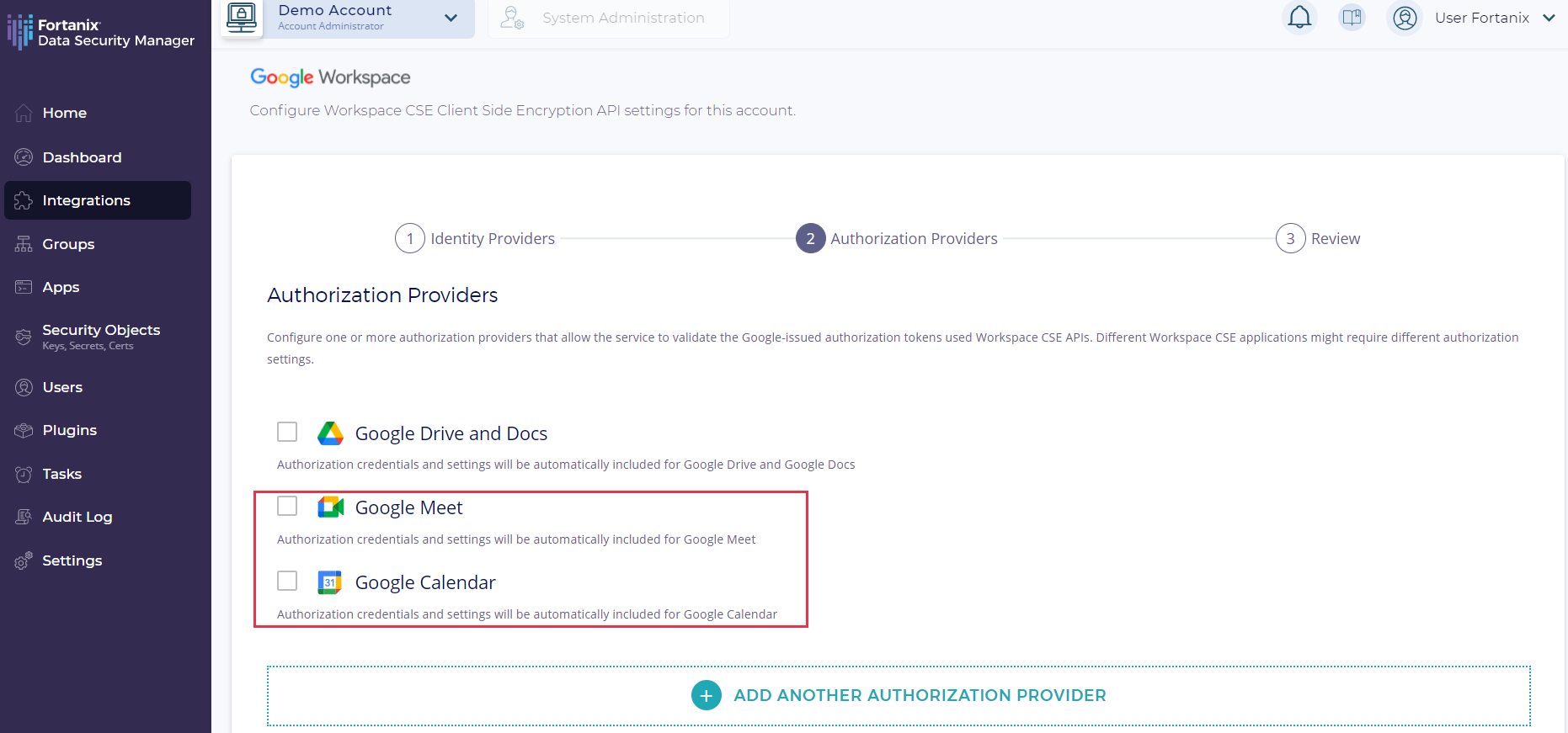Click the Google Meet camera icon
Image resolution: width=1568 pixels, height=733 pixels.
click(330, 507)
